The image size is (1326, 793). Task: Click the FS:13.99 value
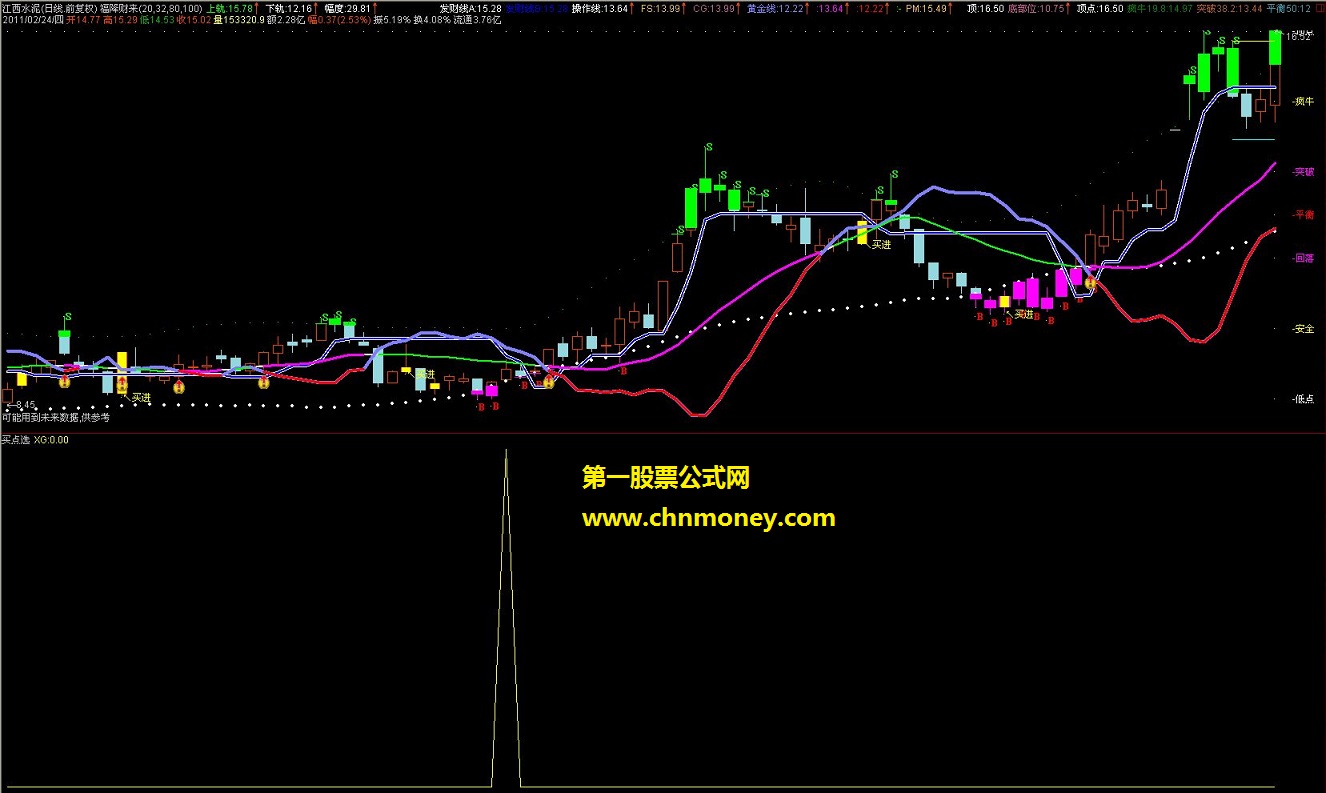(660, 8)
